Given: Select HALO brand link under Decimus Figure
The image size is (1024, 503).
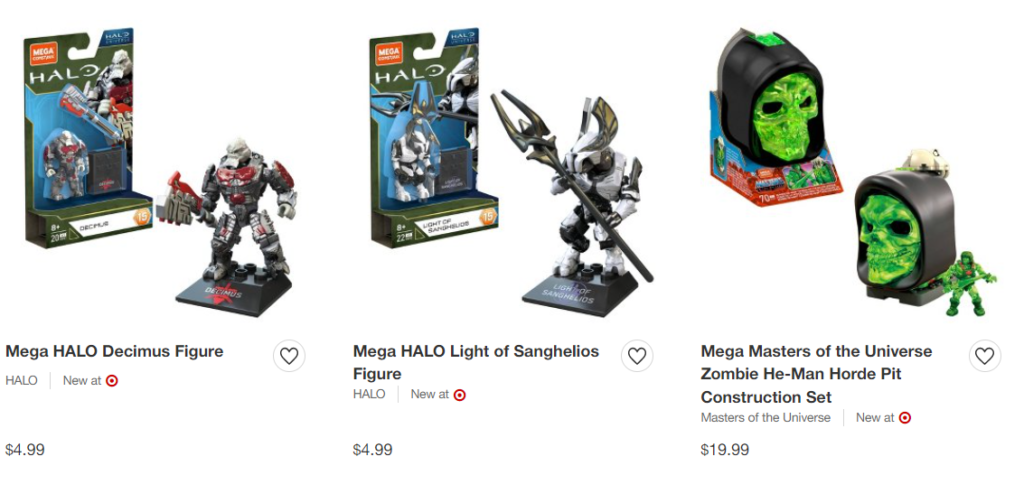Looking at the screenshot, I should point(22,380).
